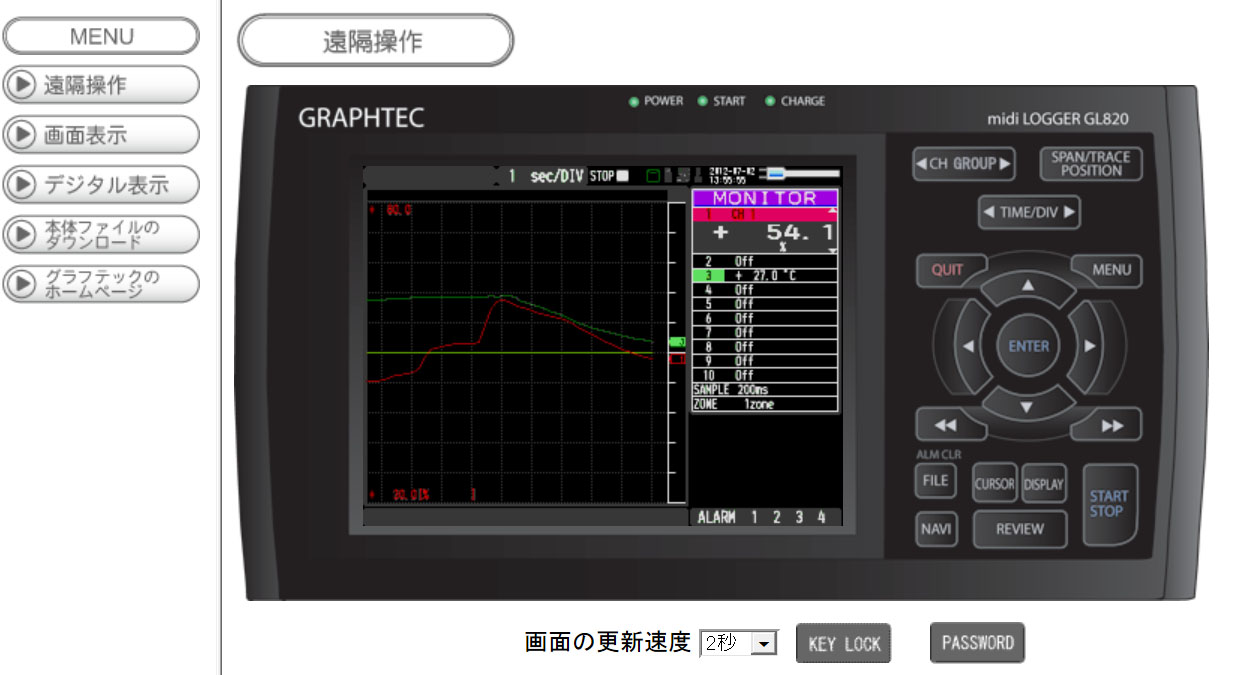Click the right arrow of CH GROUP

click(1005, 164)
